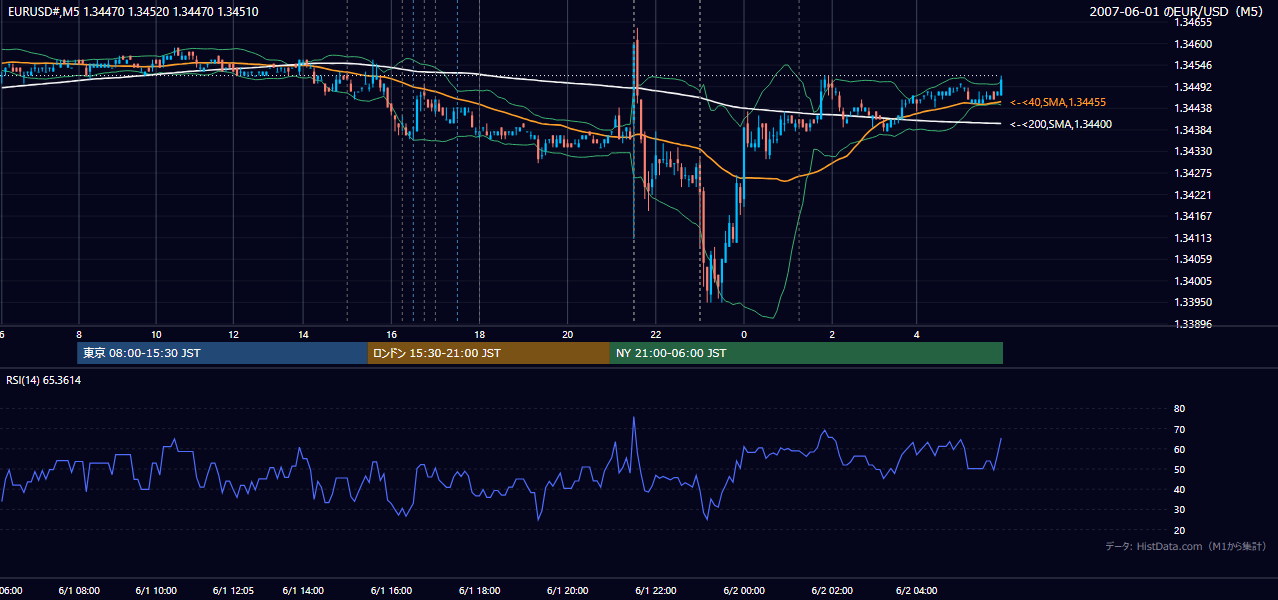Viewport: 1278px width, 600px height.
Task: Click the '6/1 12:05' bottom time label
Action: [233, 591]
